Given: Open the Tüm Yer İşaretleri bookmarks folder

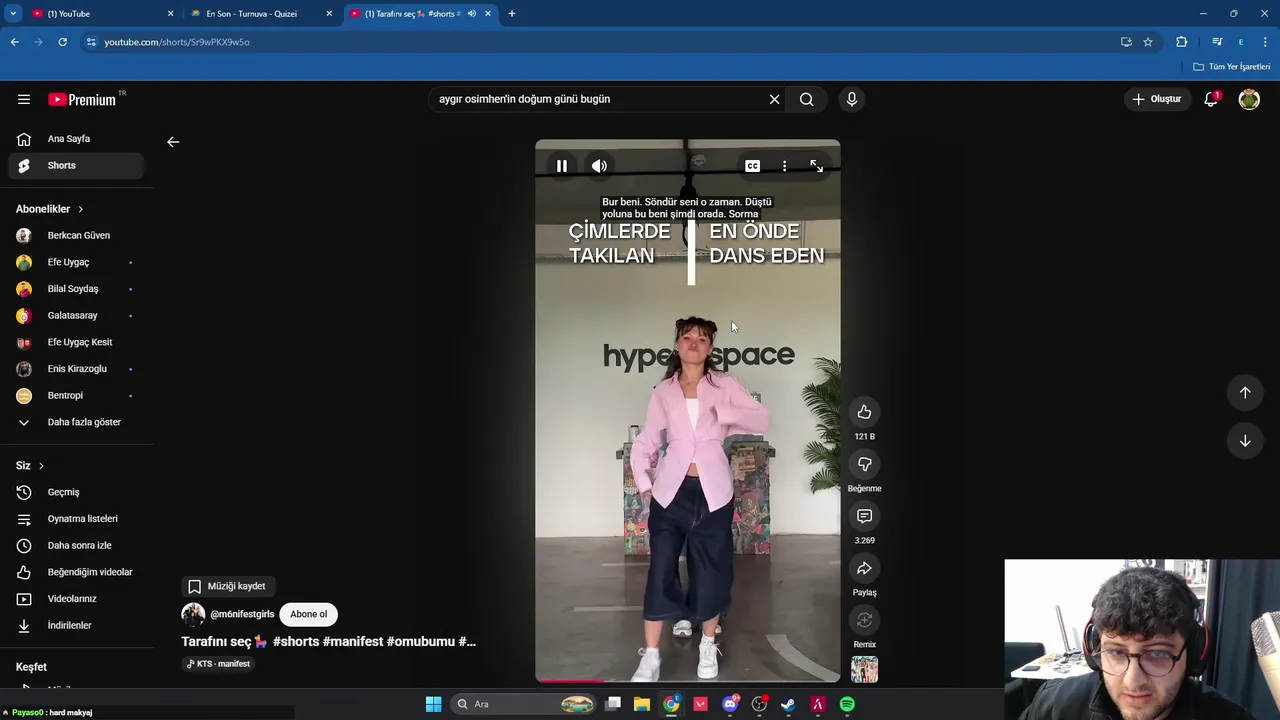Looking at the screenshot, I should 1232,67.
